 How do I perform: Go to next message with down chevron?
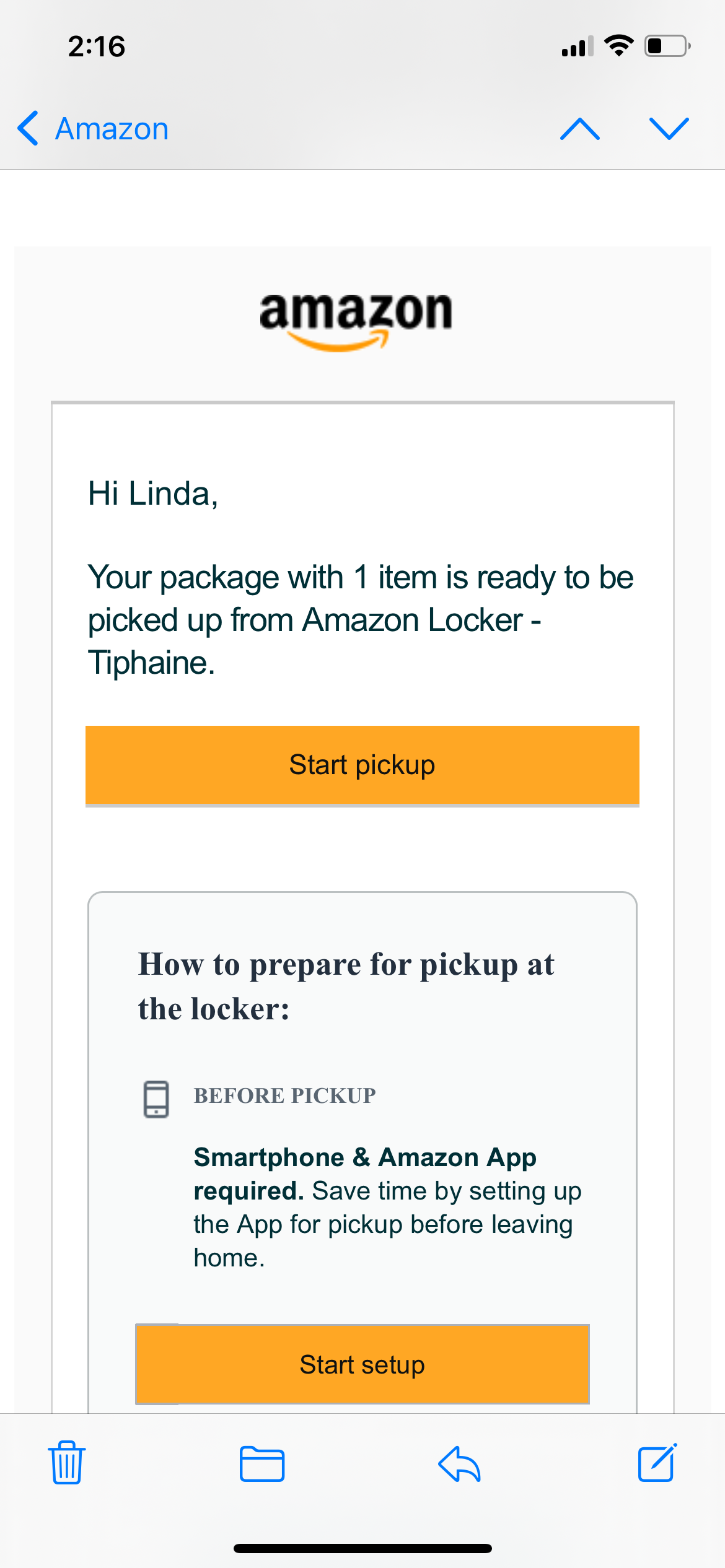click(x=669, y=129)
